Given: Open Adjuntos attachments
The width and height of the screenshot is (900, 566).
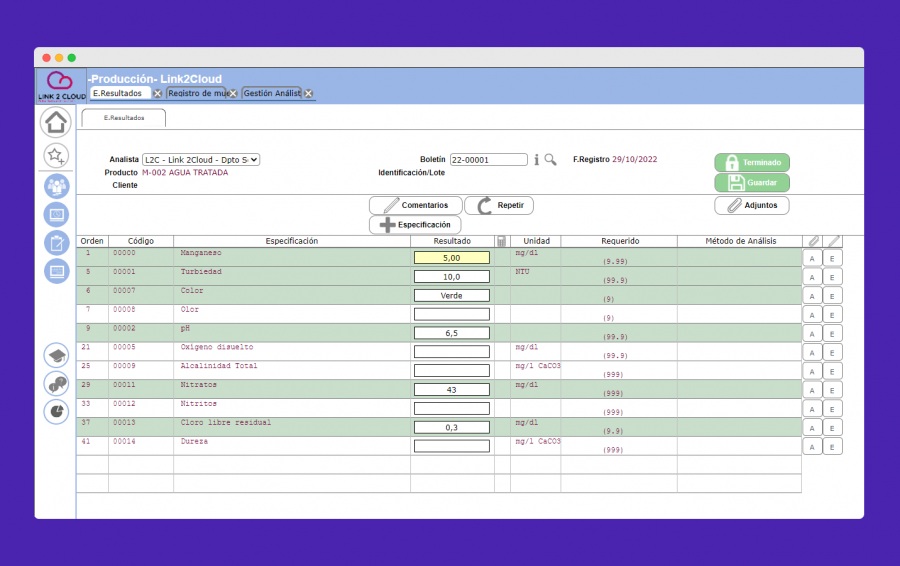Looking at the screenshot, I should coord(752,205).
